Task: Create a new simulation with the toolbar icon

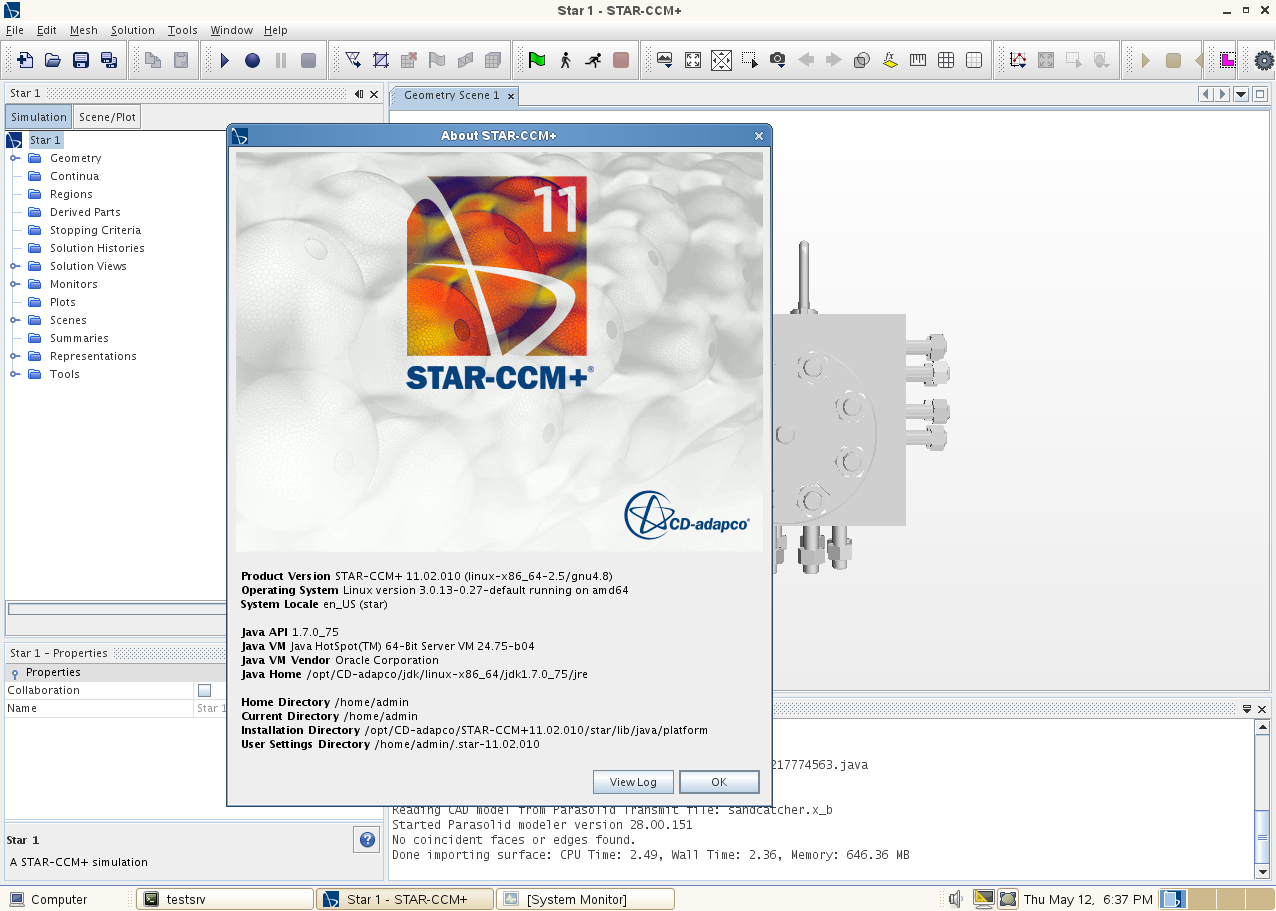Action: 25,60
